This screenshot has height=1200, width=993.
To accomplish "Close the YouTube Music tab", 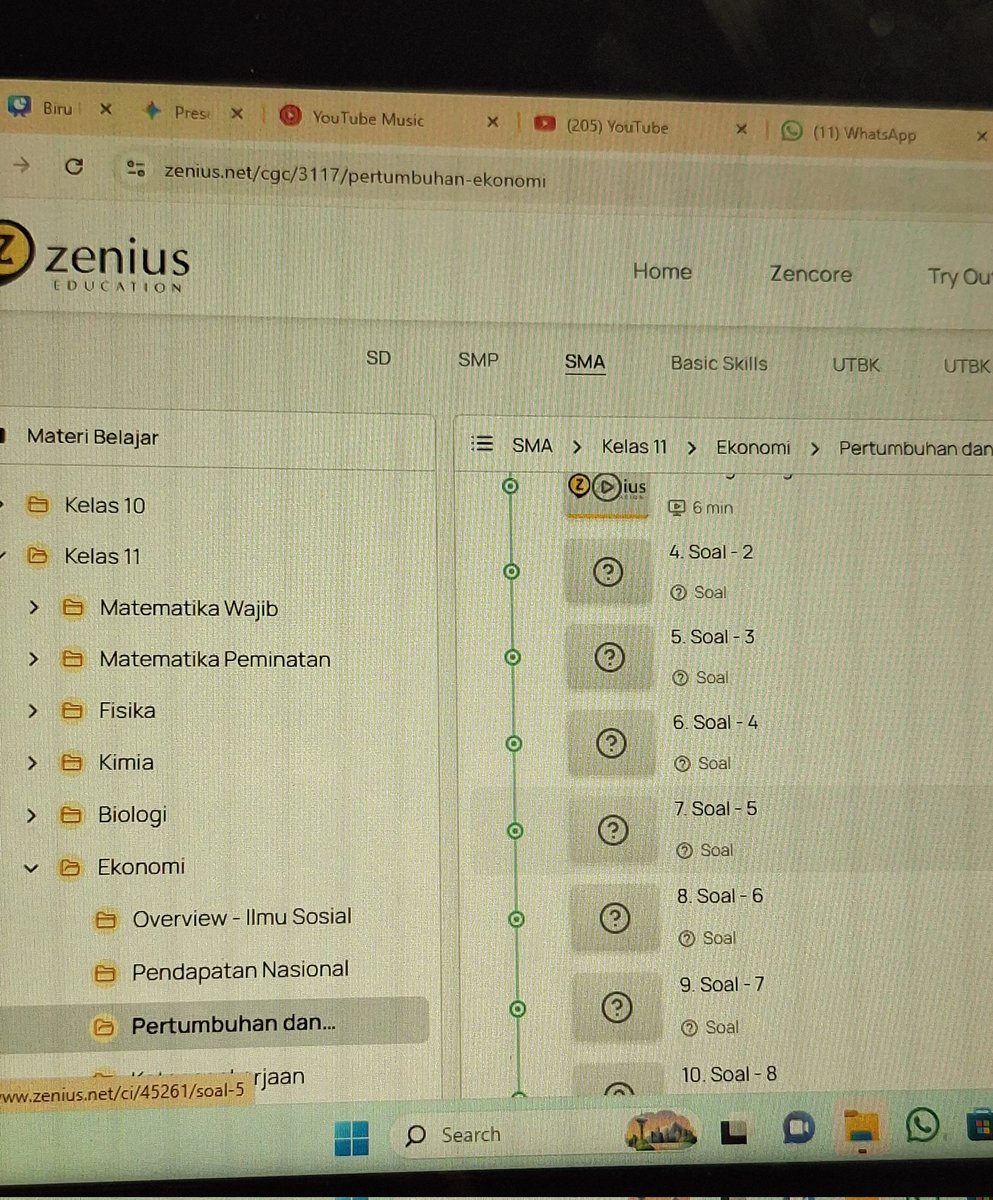I will (492, 122).
